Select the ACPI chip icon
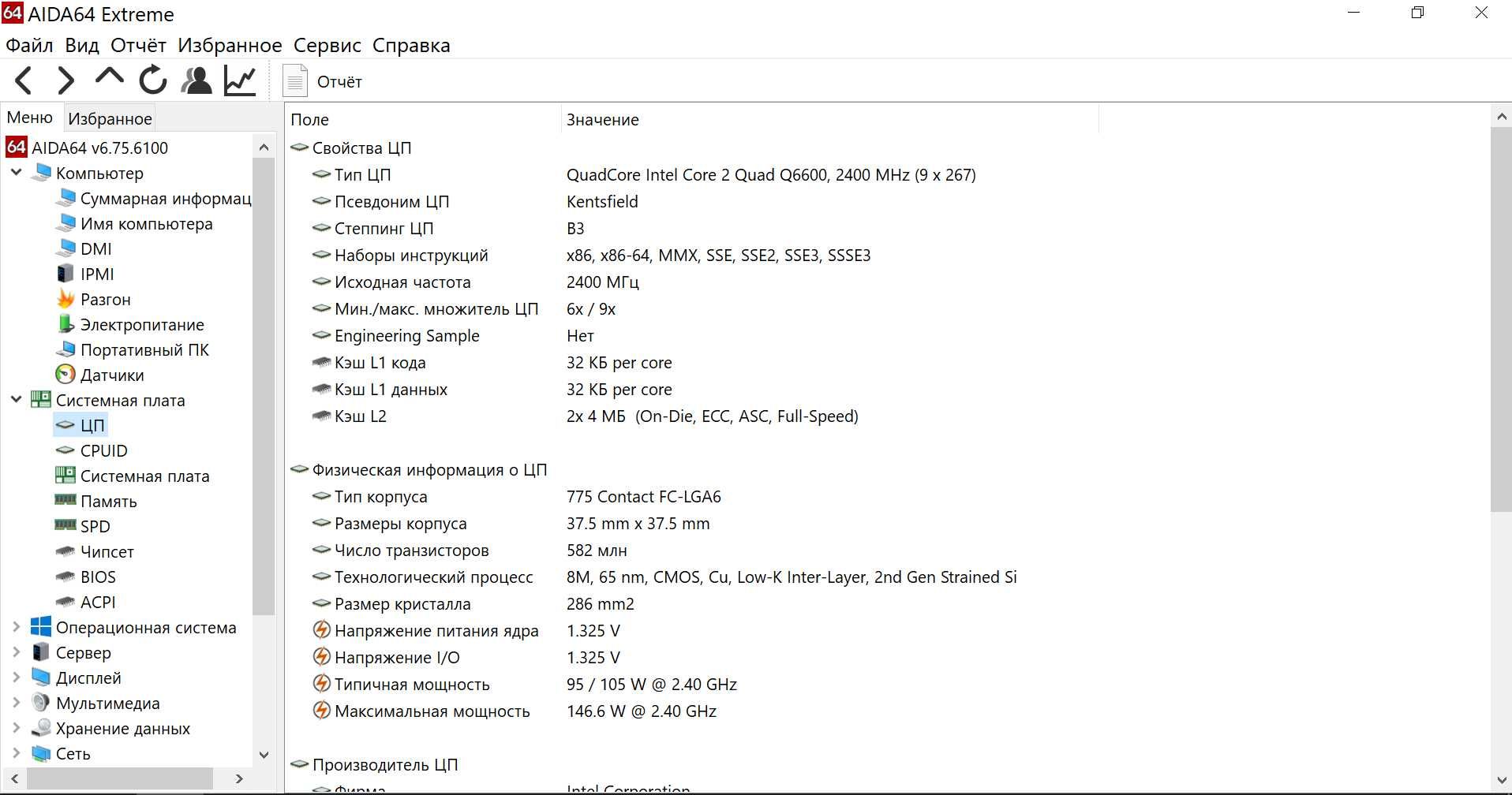Image resolution: width=1512 pixels, height=795 pixels. pos(65,602)
